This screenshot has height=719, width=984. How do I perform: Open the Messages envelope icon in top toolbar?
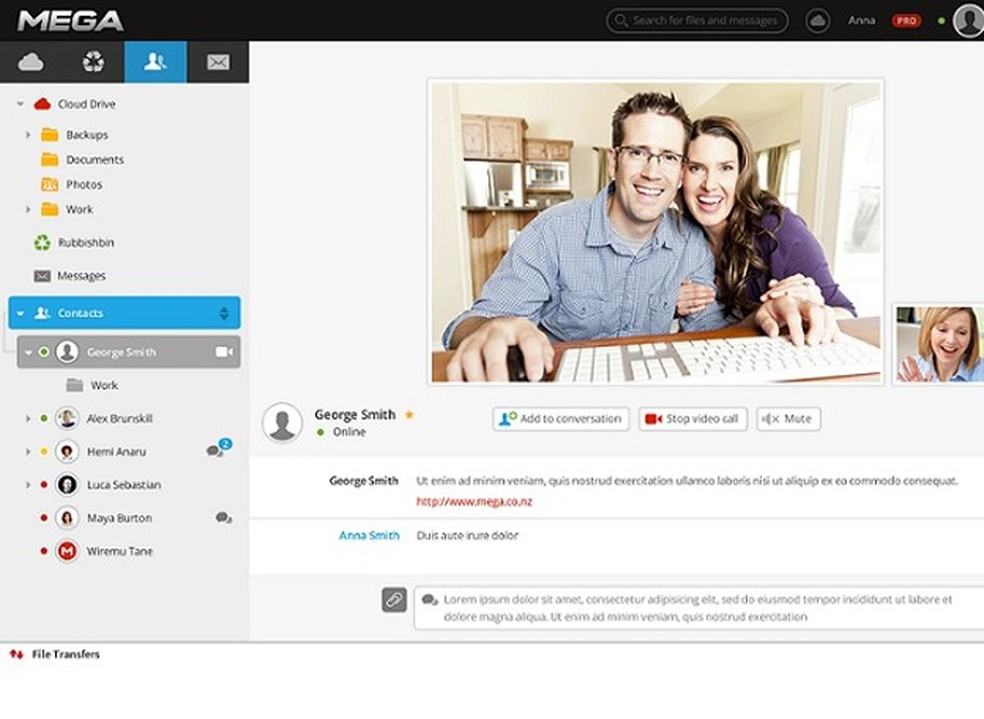[x=216, y=61]
